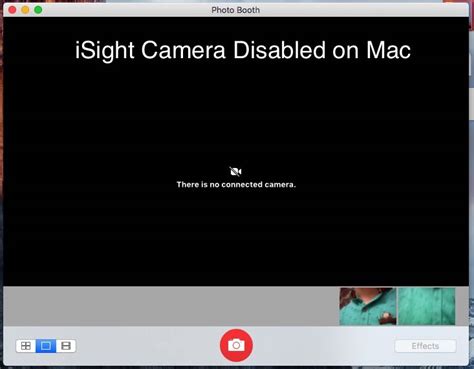Open the last plain green photo thumbnail

tap(427, 306)
